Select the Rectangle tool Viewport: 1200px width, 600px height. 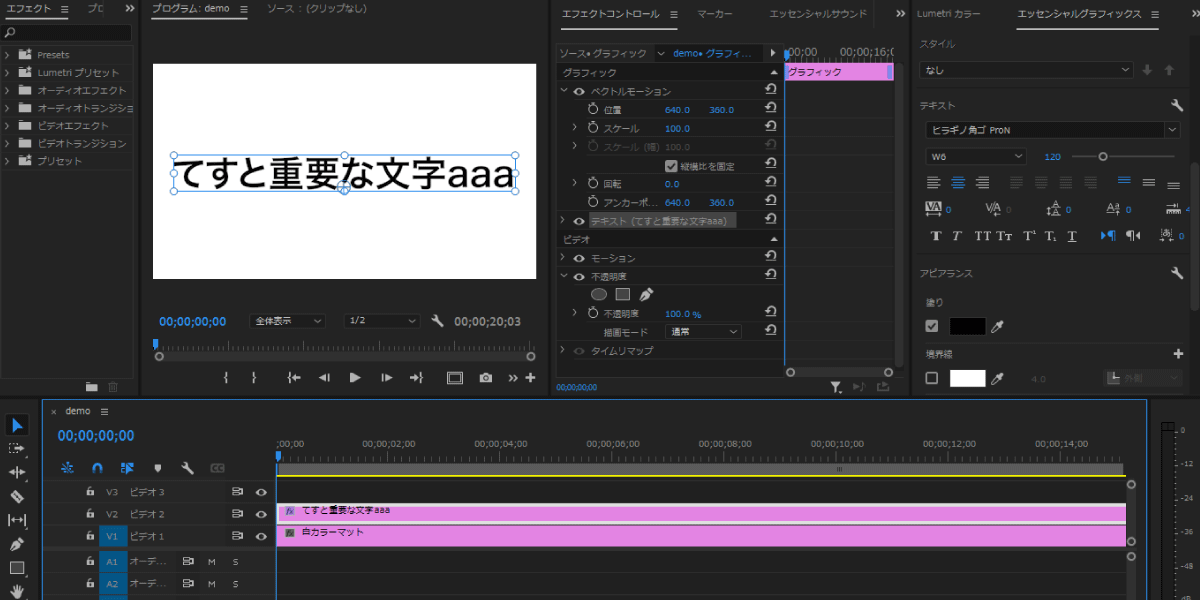click(17, 568)
